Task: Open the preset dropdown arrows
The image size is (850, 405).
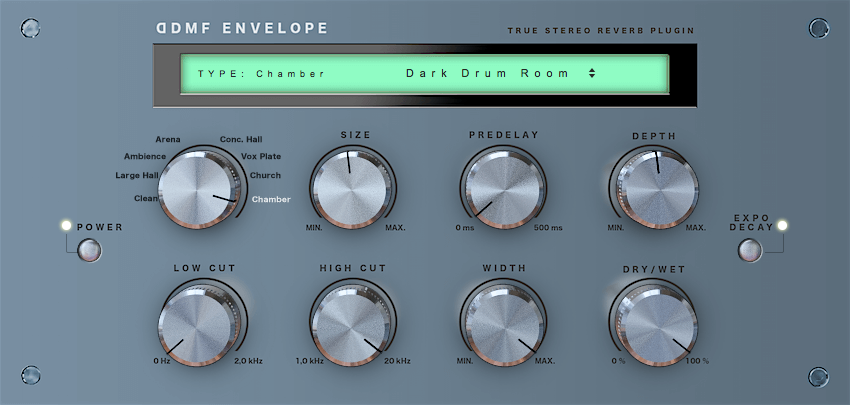Action: click(592, 74)
